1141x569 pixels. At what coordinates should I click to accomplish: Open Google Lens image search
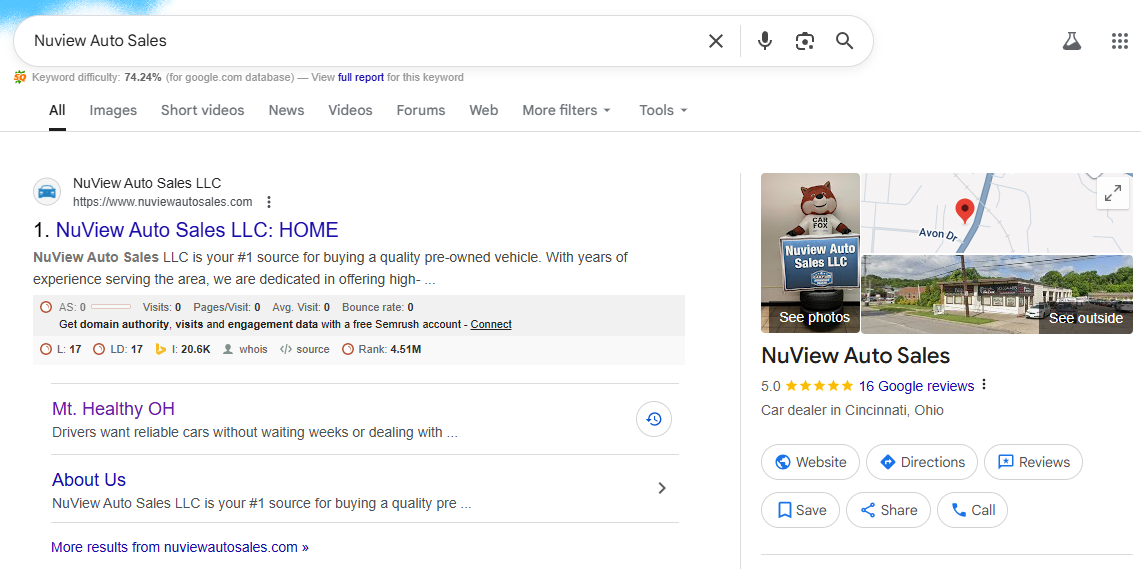(805, 41)
